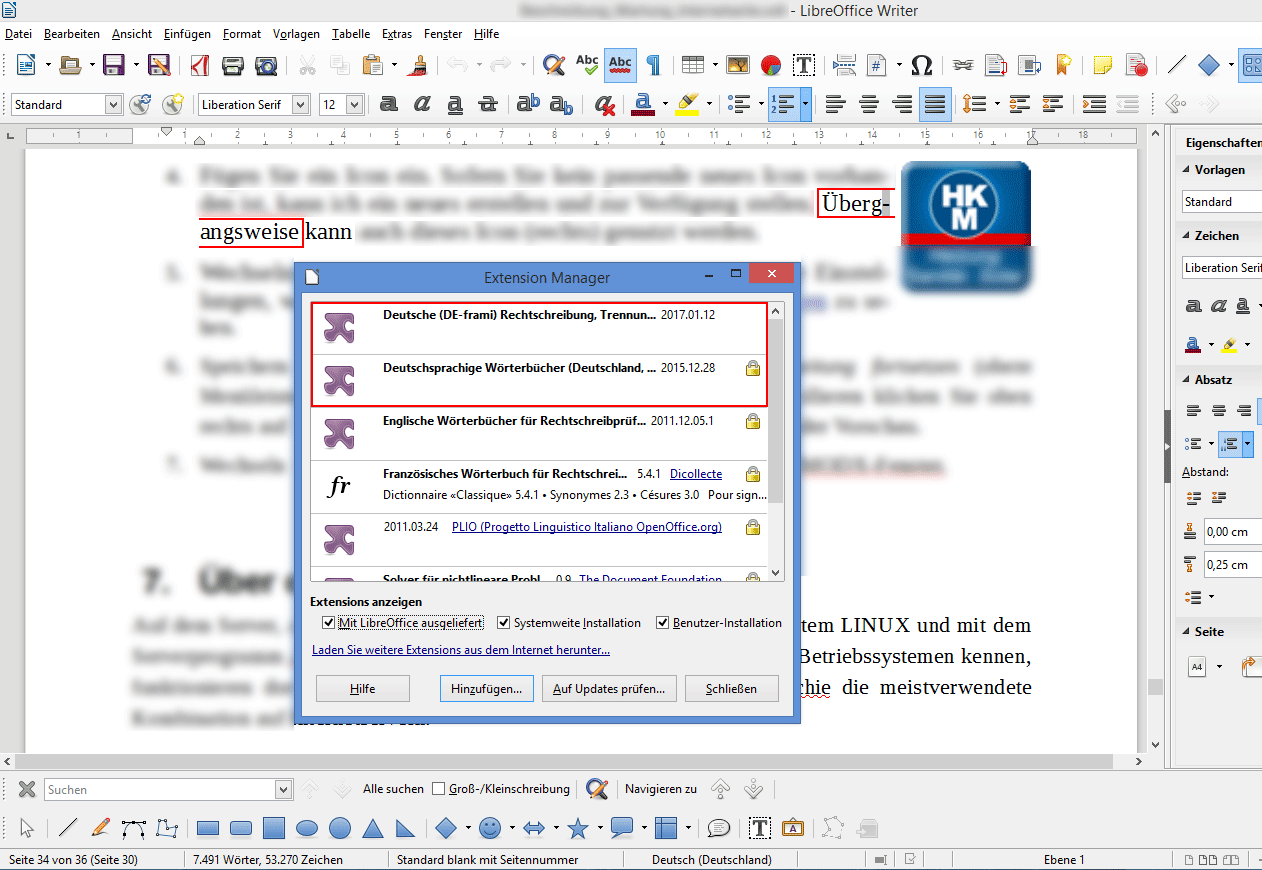Insert text box icon in standard toolbar
Screen dimensions: 1262x870
point(803,66)
